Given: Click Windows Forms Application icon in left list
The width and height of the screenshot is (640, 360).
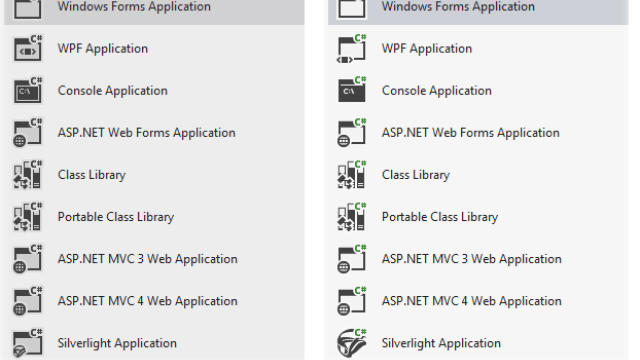Looking at the screenshot, I should point(28,9).
